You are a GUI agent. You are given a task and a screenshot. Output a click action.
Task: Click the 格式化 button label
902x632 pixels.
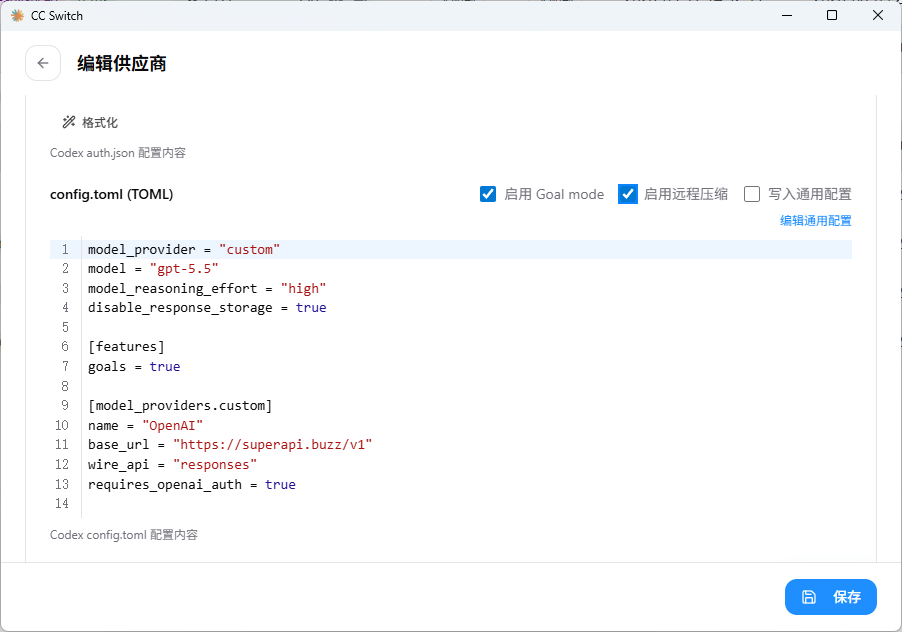click(x=100, y=122)
